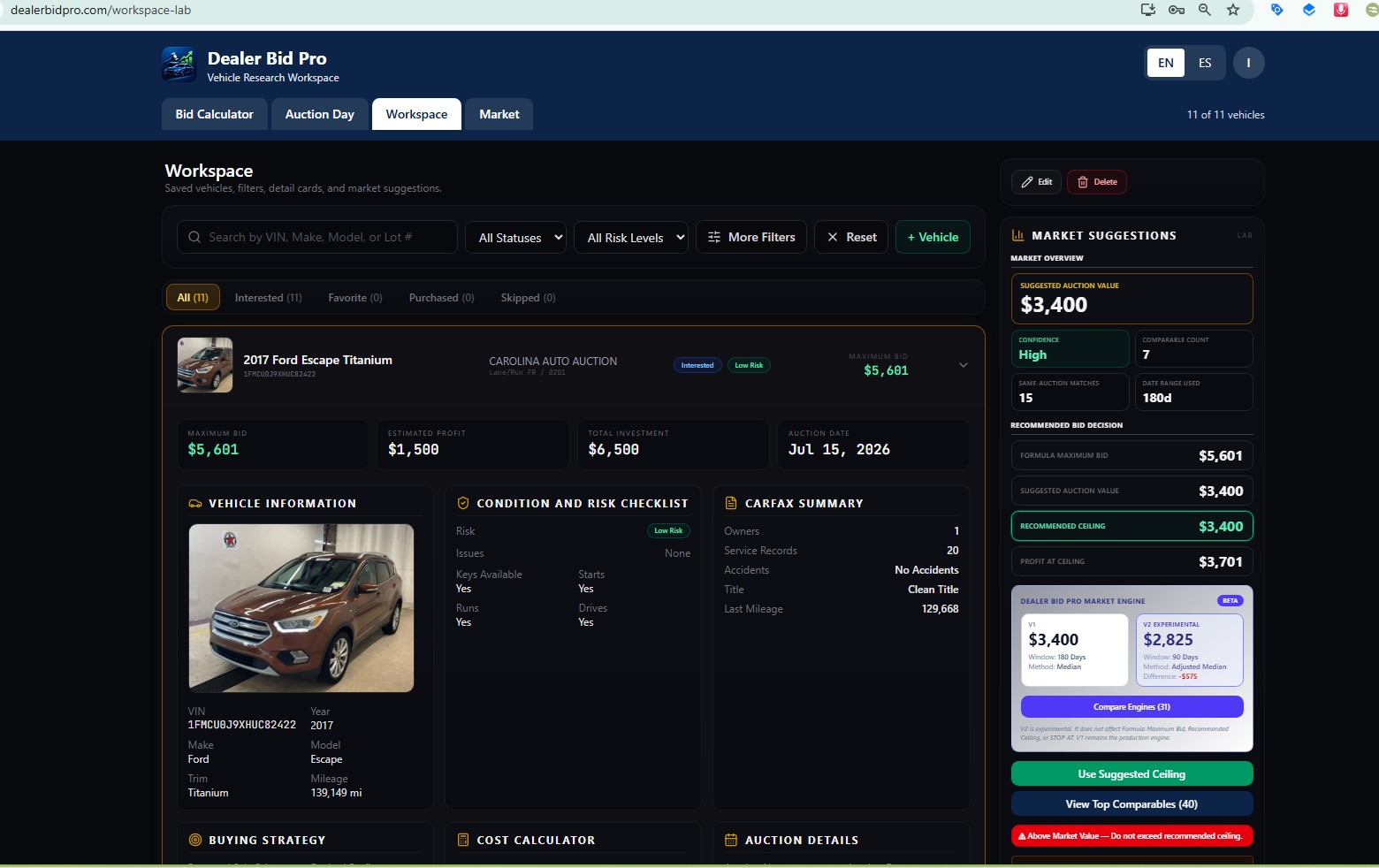Viewport: 1379px width, 868px height.
Task: Click the Recommended Ceiling $3,400 row
Action: coord(1131,526)
